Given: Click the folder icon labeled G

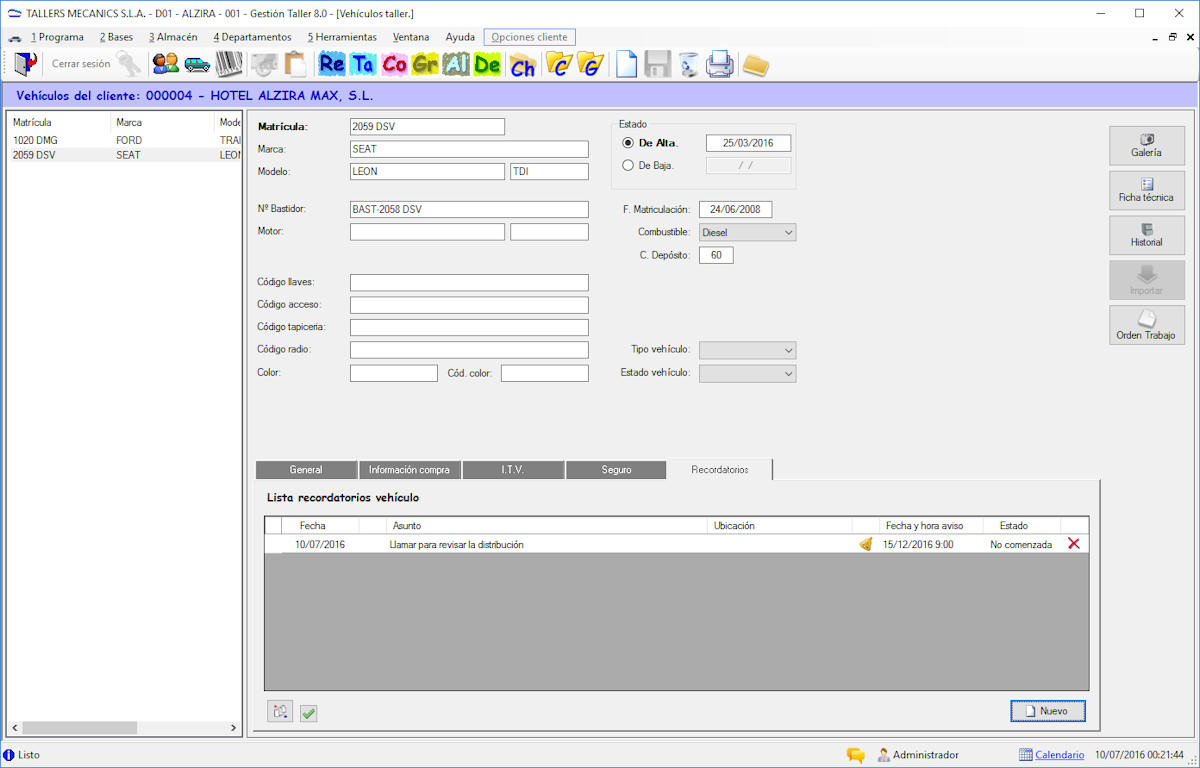Looking at the screenshot, I should (591, 64).
